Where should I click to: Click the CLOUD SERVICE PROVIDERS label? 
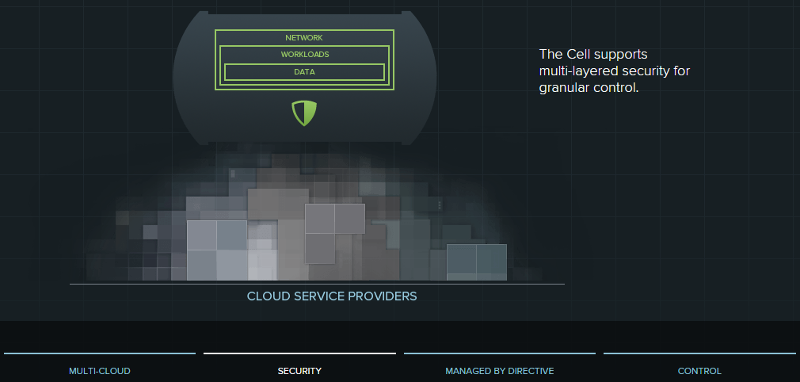(332, 296)
